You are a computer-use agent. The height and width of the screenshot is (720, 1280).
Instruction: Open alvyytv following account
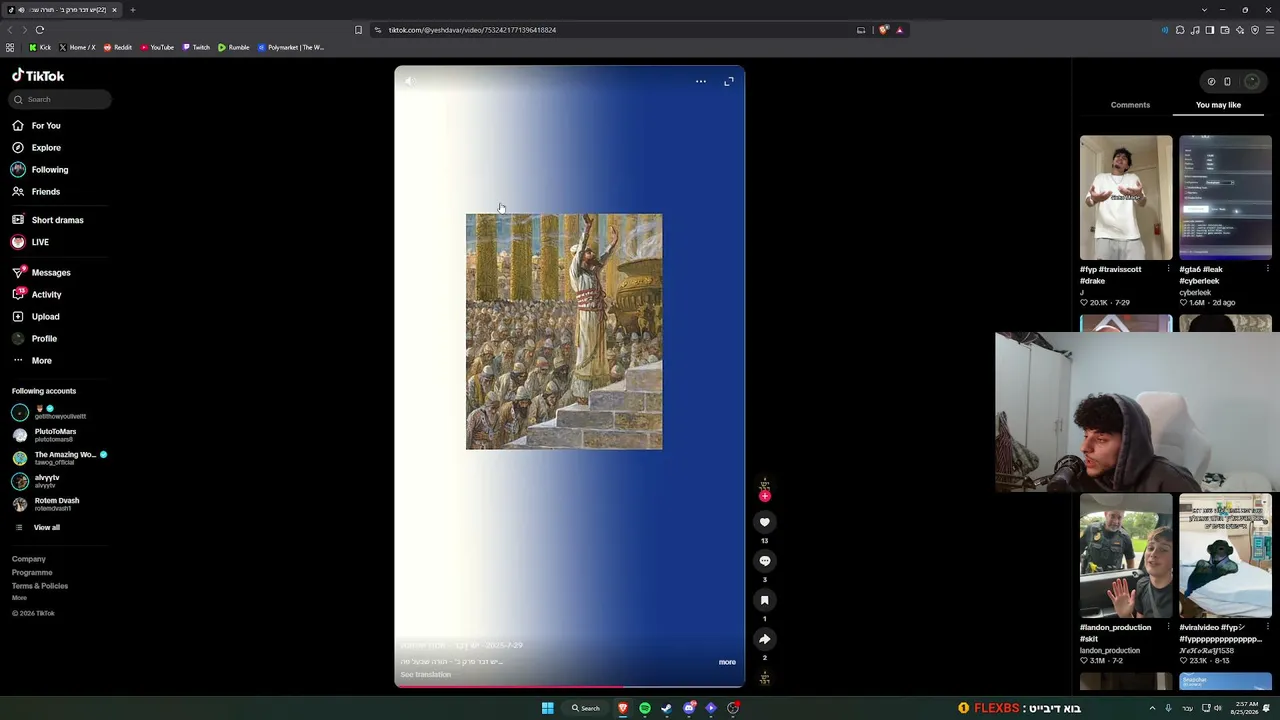pyautogui.click(x=37, y=481)
